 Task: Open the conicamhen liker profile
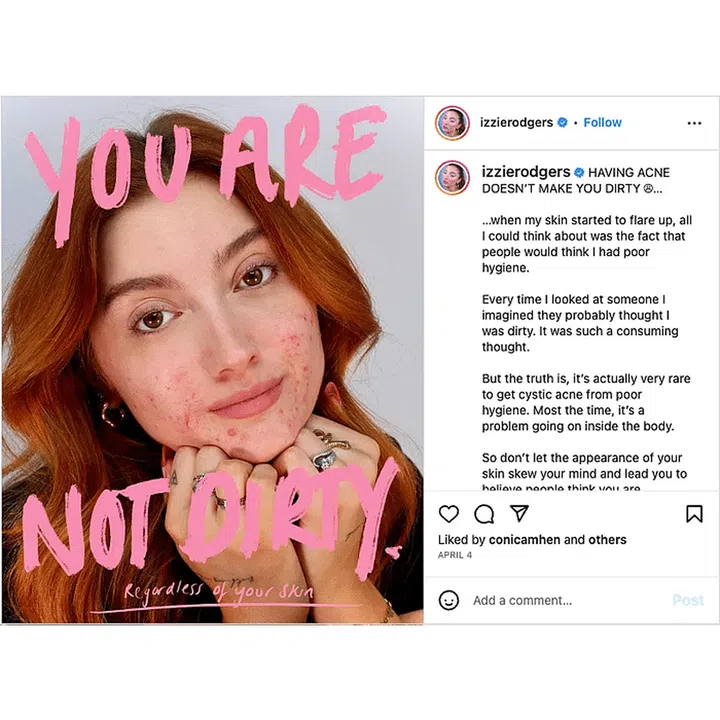point(524,540)
